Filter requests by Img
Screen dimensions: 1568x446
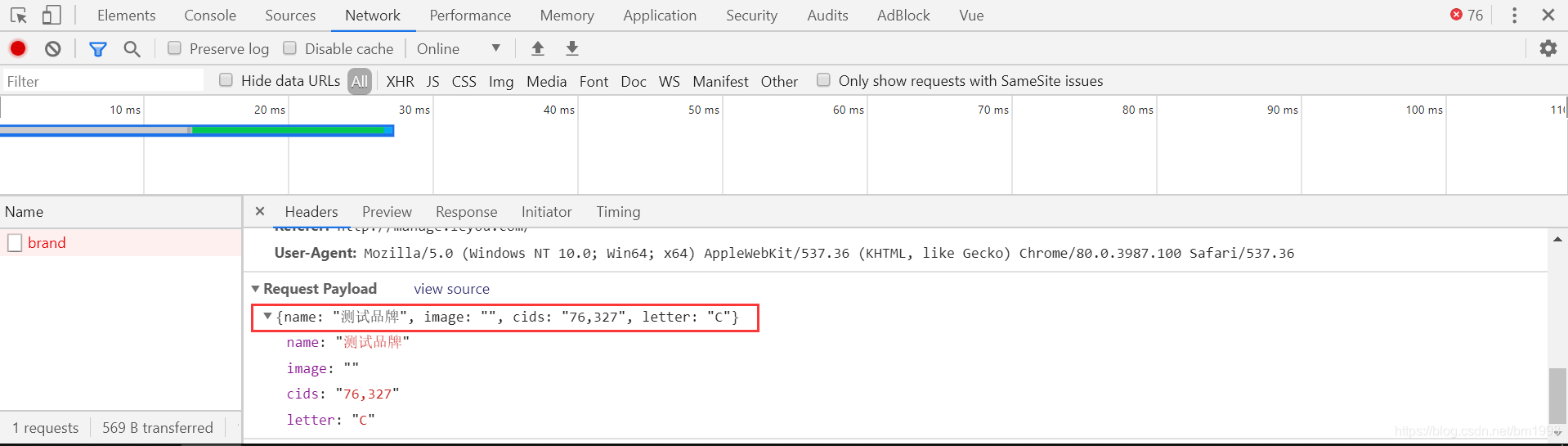click(501, 81)
